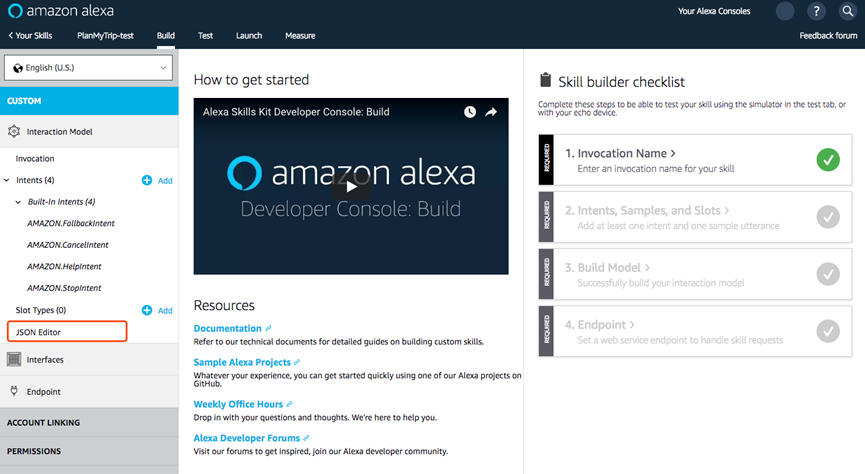Click the external link icon after Sample Alexa Projects
This screenshot has height=474, width=865.
pyautogui.click(x=297, y=362)
